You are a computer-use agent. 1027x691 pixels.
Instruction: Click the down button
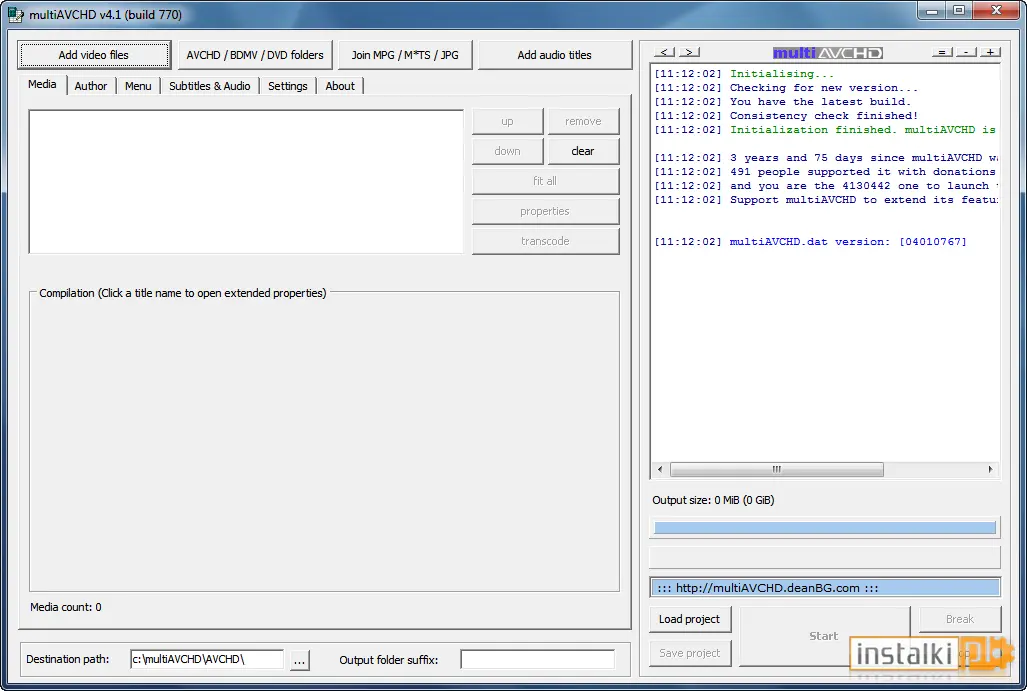click(x=508, y=151)
